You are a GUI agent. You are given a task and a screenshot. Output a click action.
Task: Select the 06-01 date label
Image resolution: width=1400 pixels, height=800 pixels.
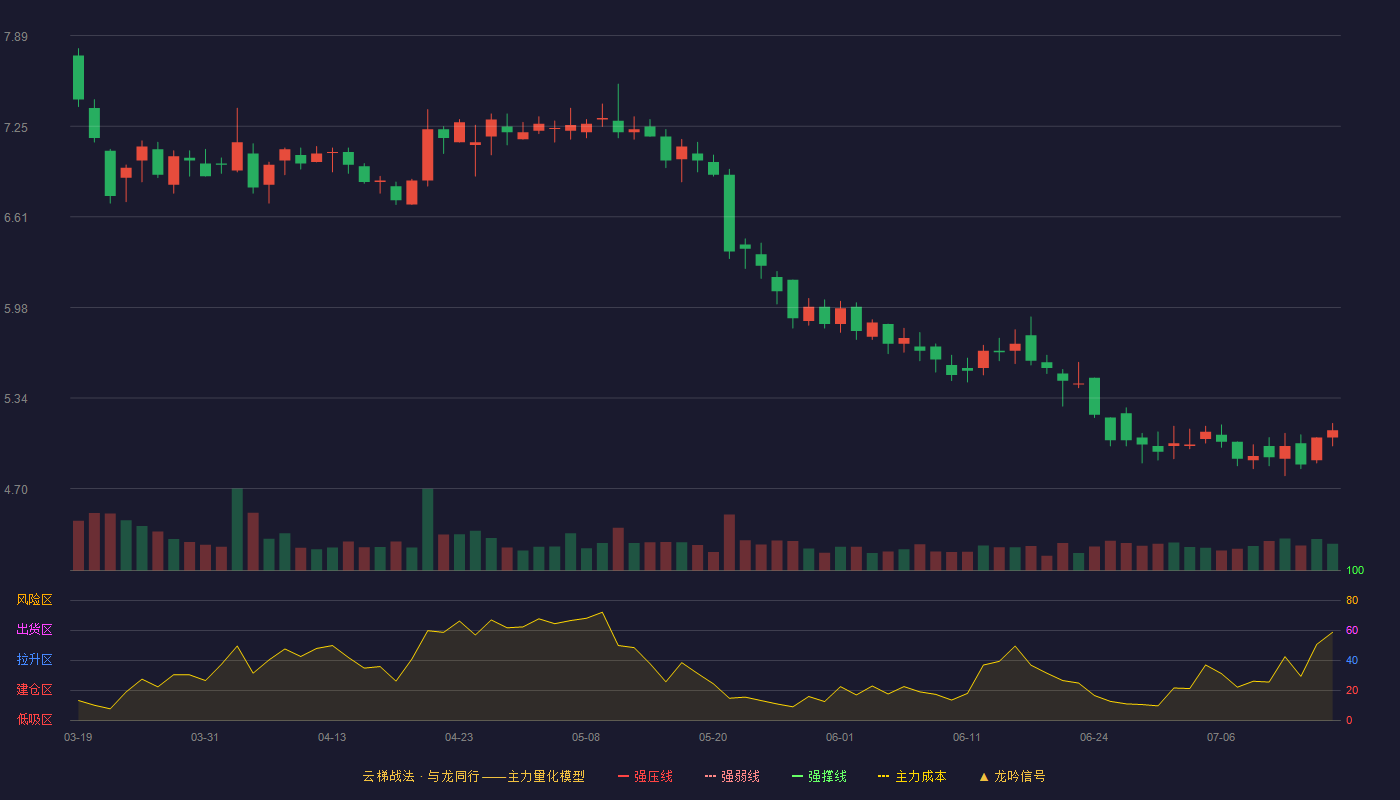[x=840, y=737]
